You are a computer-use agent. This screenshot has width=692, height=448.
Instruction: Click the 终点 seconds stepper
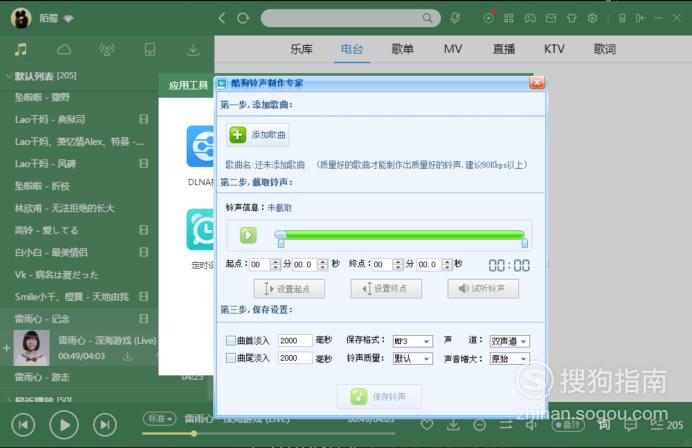click(448, 264)
